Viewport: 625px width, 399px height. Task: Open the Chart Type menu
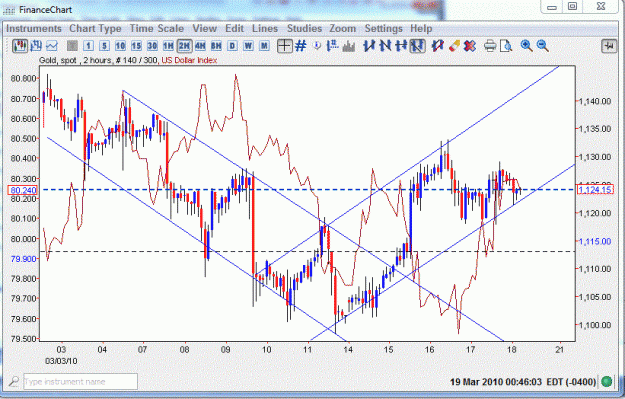[95, 29]
